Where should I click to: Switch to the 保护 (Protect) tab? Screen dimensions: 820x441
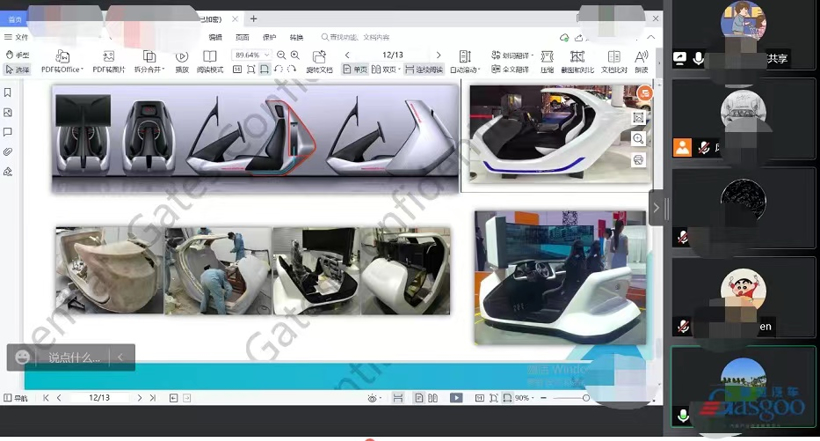269,36
